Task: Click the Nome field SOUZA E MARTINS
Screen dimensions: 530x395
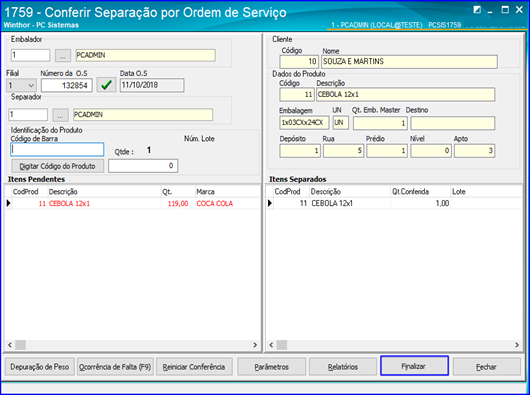Action: [409, 61]
